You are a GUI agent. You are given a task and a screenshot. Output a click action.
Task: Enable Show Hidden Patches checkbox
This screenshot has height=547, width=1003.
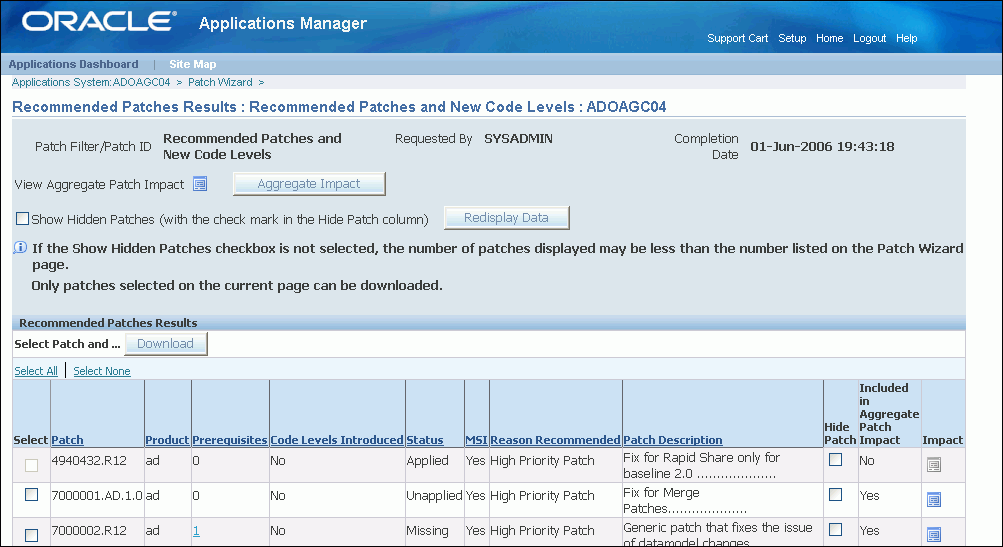click(x=22, y=219)
